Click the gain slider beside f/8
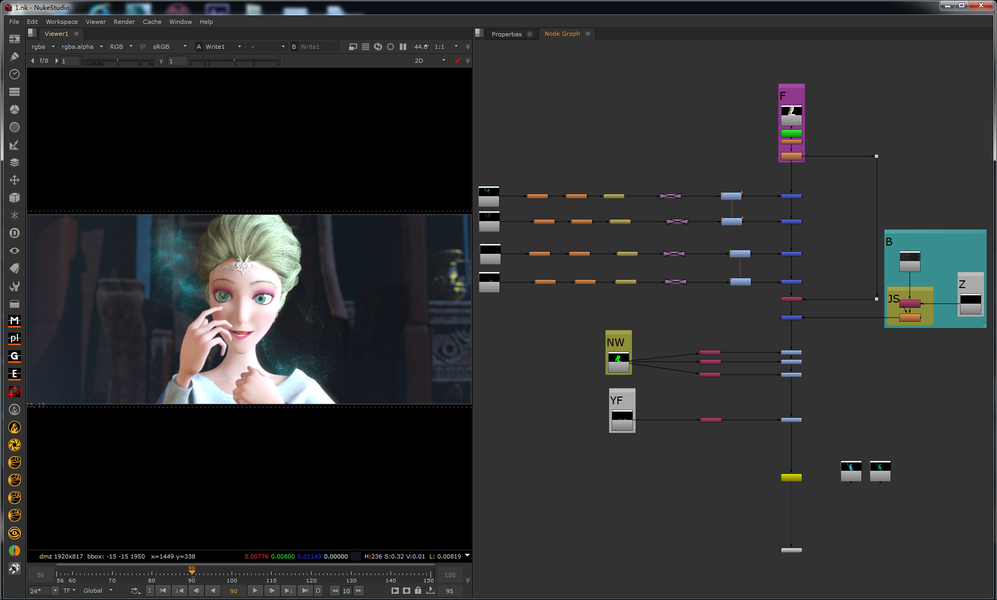997x600 pixels. tap(118, 61)
